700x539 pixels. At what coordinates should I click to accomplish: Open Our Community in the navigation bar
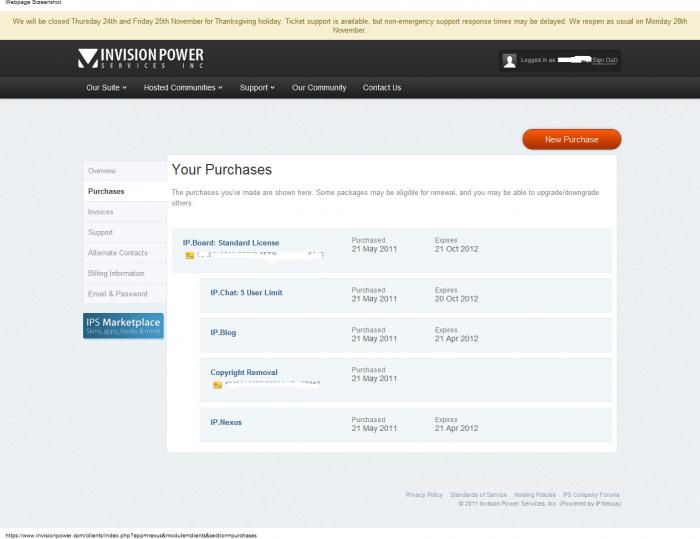[319, 88]
